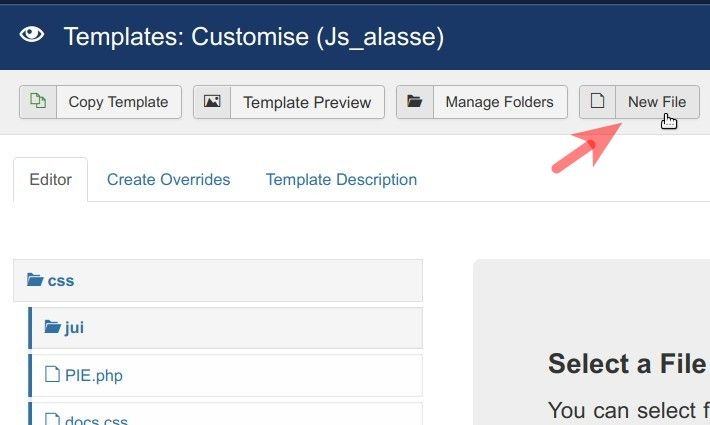Open docs.css in the editor
710x425 pixels.
pyautogui.click(x=96, y=420)
